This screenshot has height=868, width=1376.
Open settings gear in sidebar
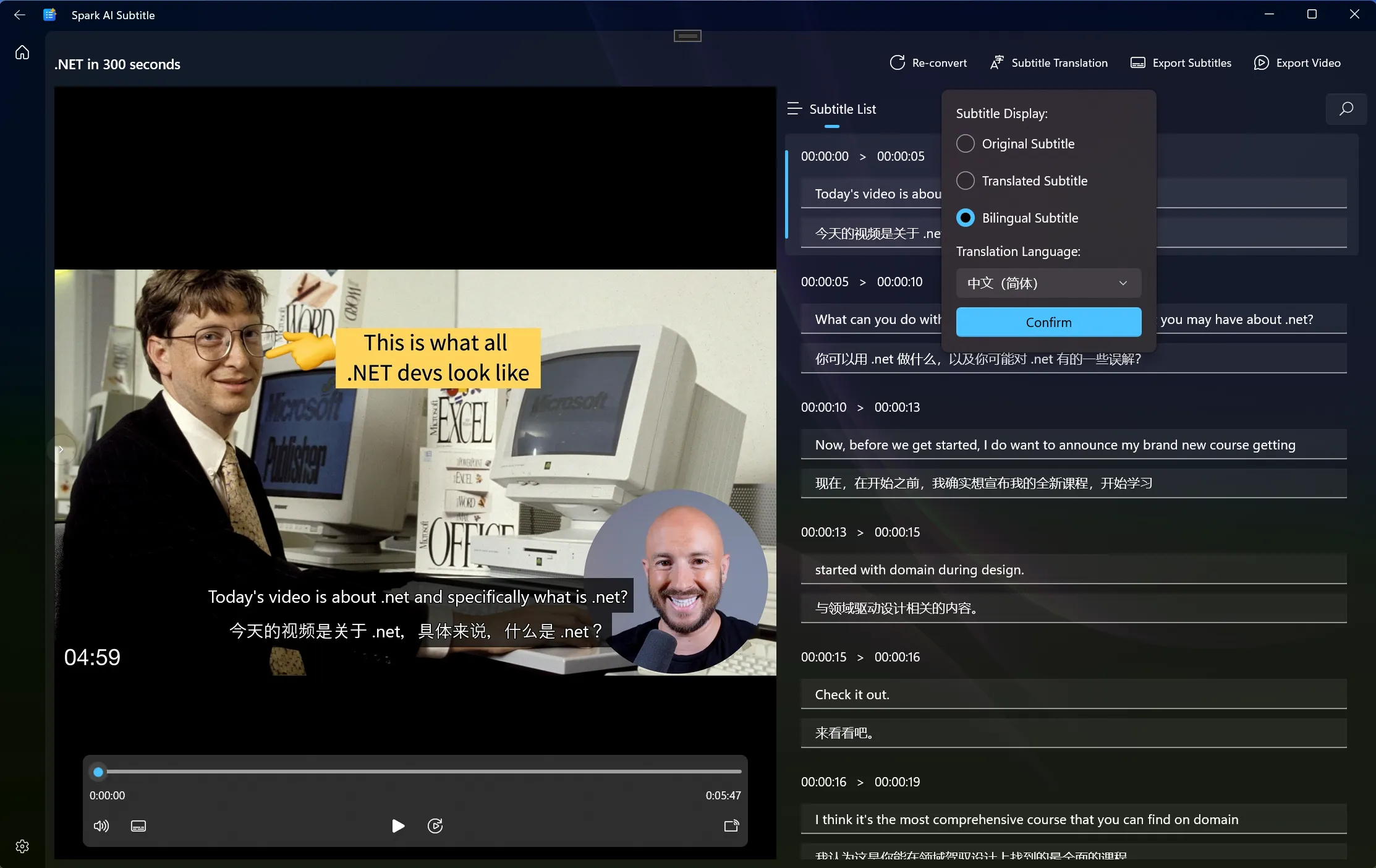22,846
